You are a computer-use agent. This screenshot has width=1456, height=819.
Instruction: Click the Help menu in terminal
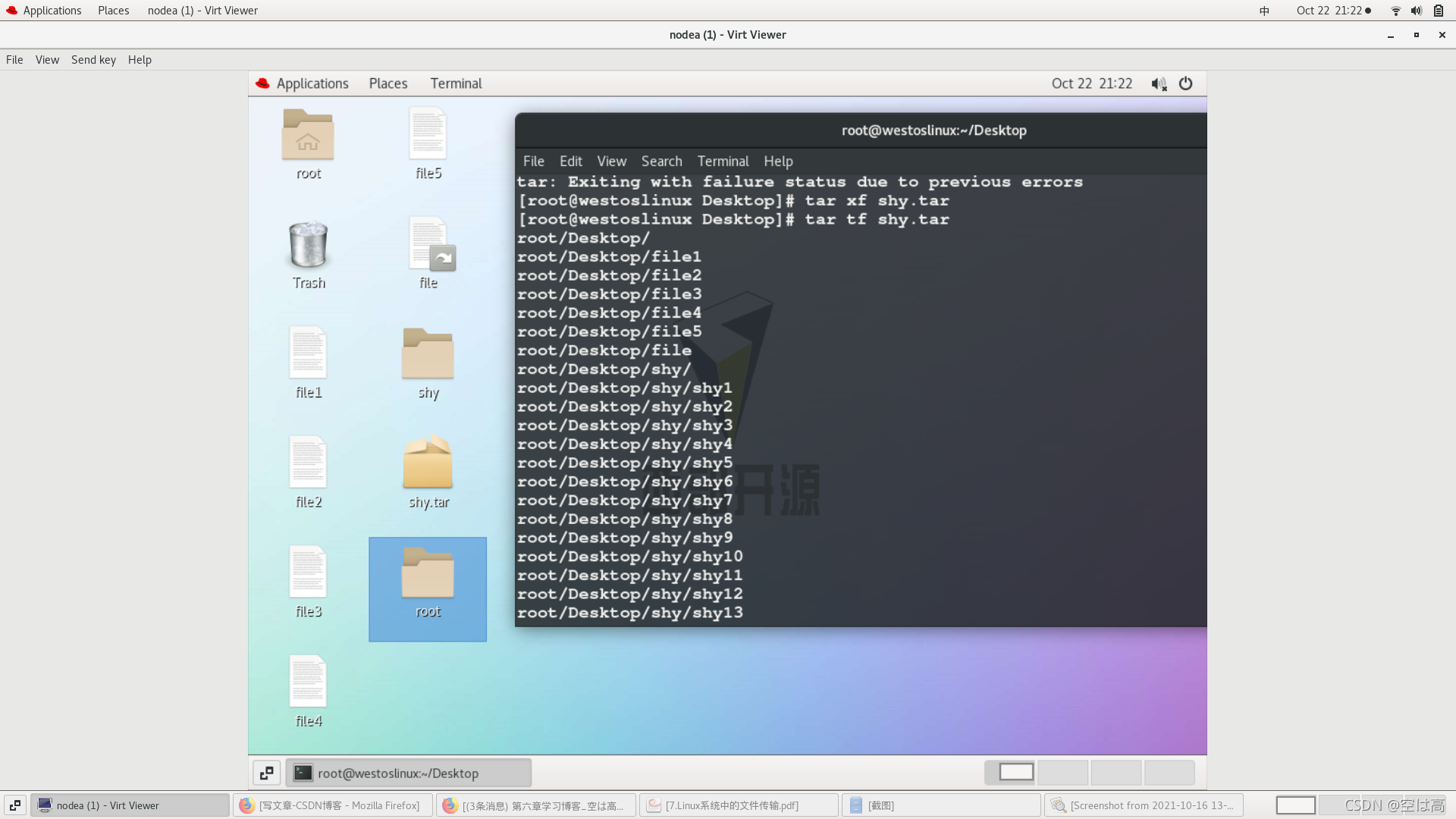tap(778, 161)
